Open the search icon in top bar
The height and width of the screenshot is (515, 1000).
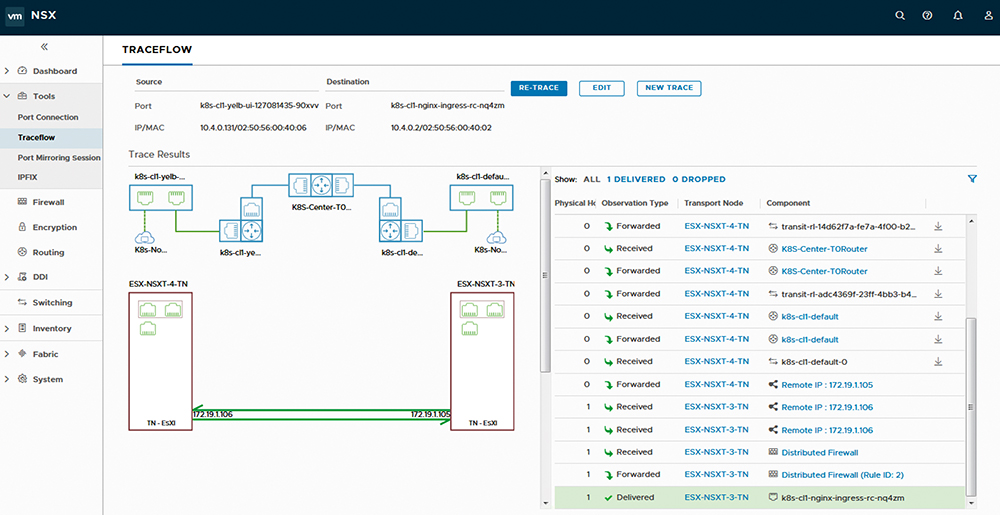[x=900, y=16]
